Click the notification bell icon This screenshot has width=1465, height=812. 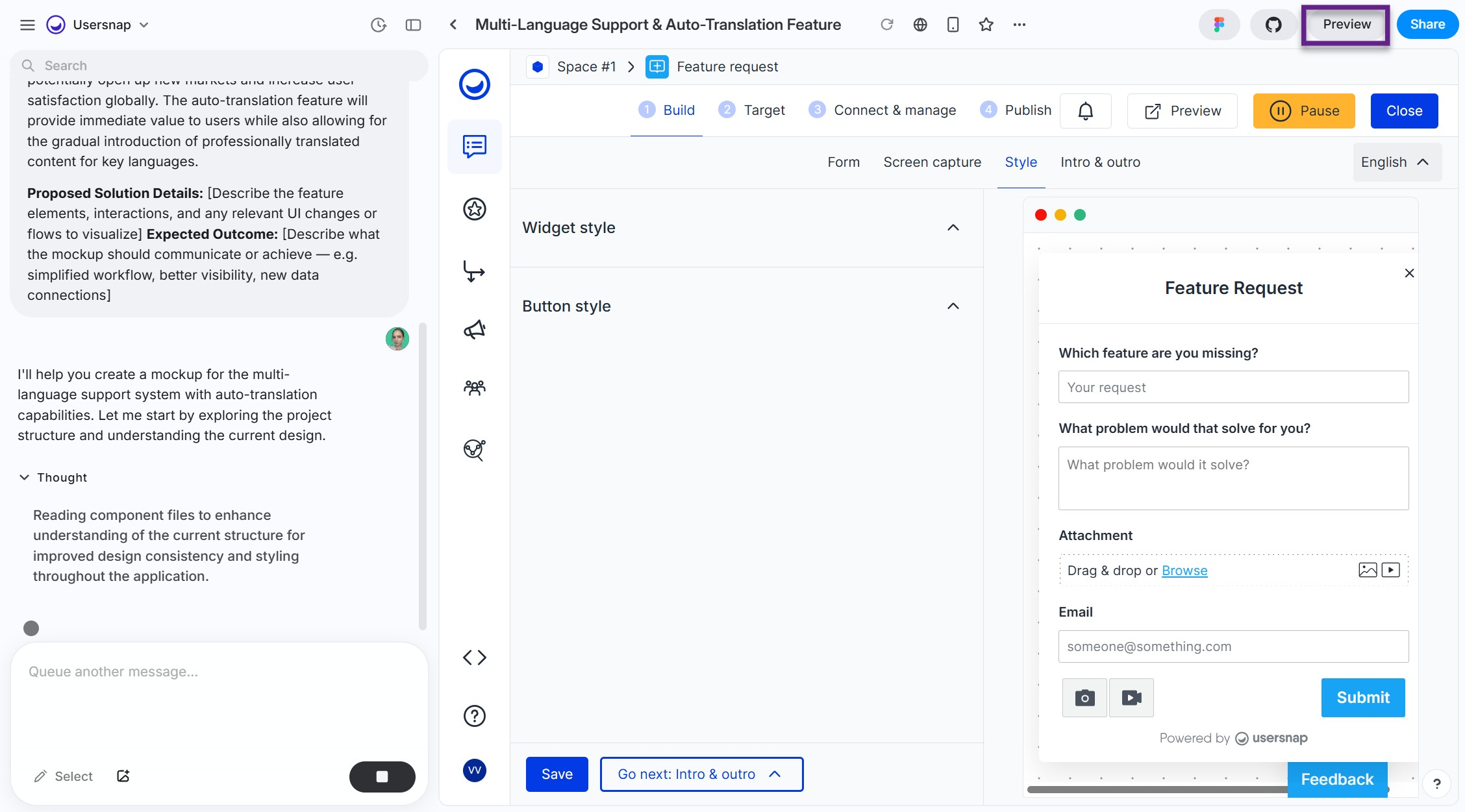point(1085,111)
